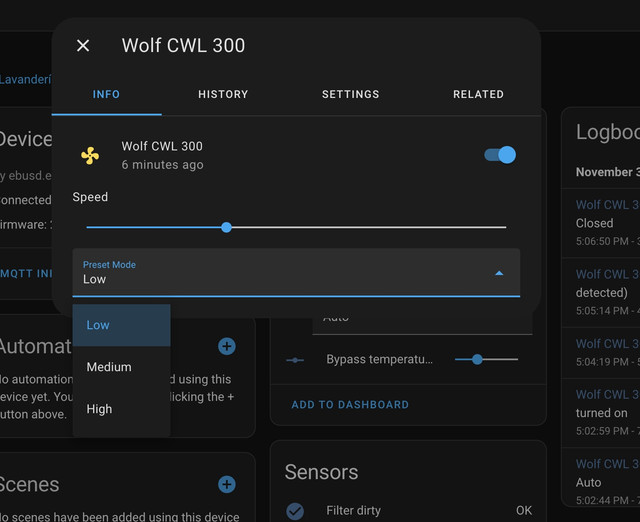Image resolution: width=640 pixels, height=522 pixels.
Task: Close the Wolf CWL 300 dialog
Action: tap(83, 45)
